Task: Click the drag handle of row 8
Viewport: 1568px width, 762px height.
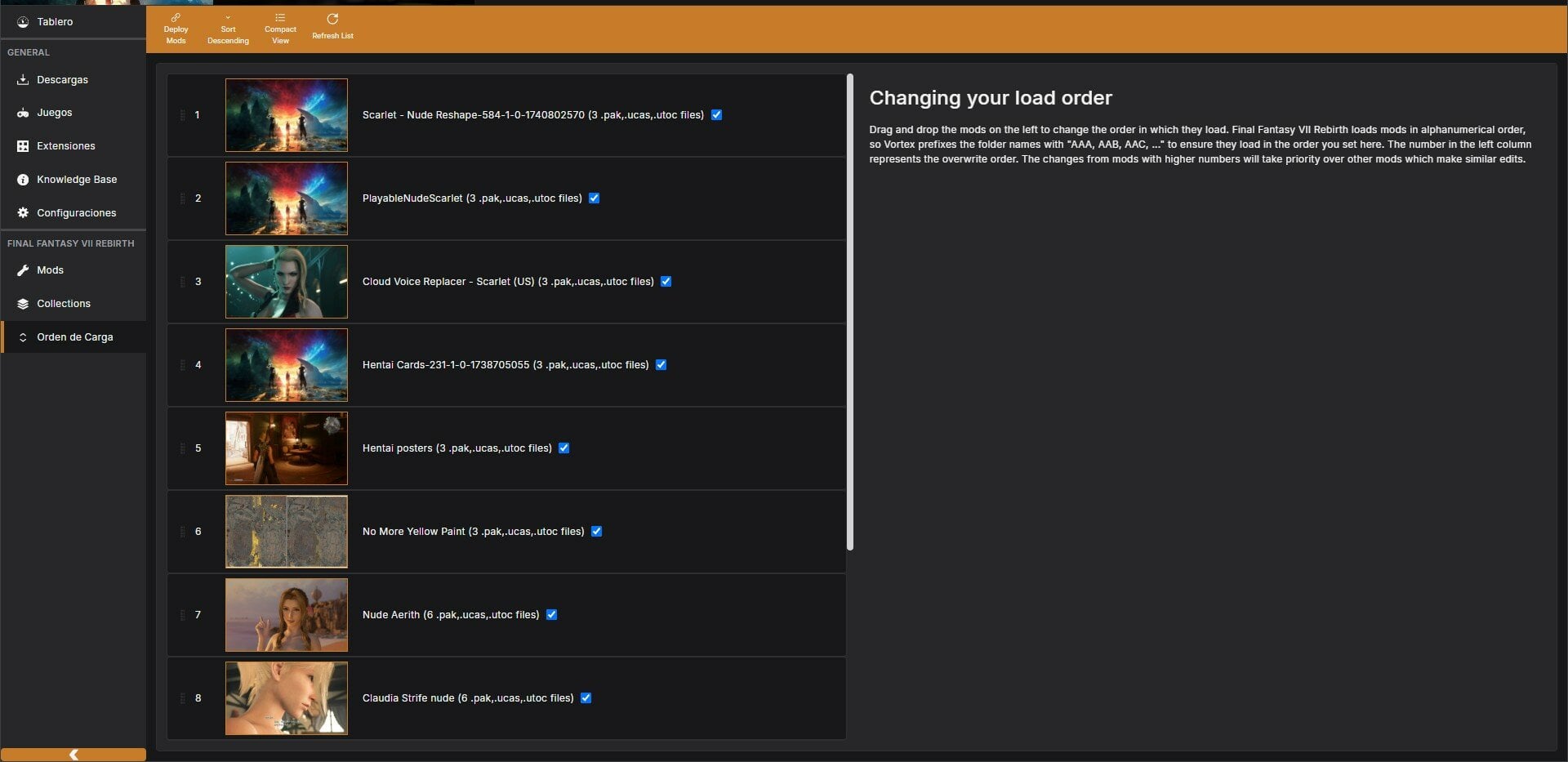Action: (182, 698)
